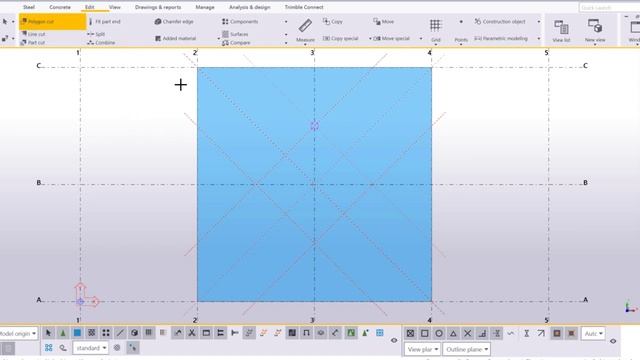
Task: Select the Chamfer edge tool
Action: (x=174, y=22)
